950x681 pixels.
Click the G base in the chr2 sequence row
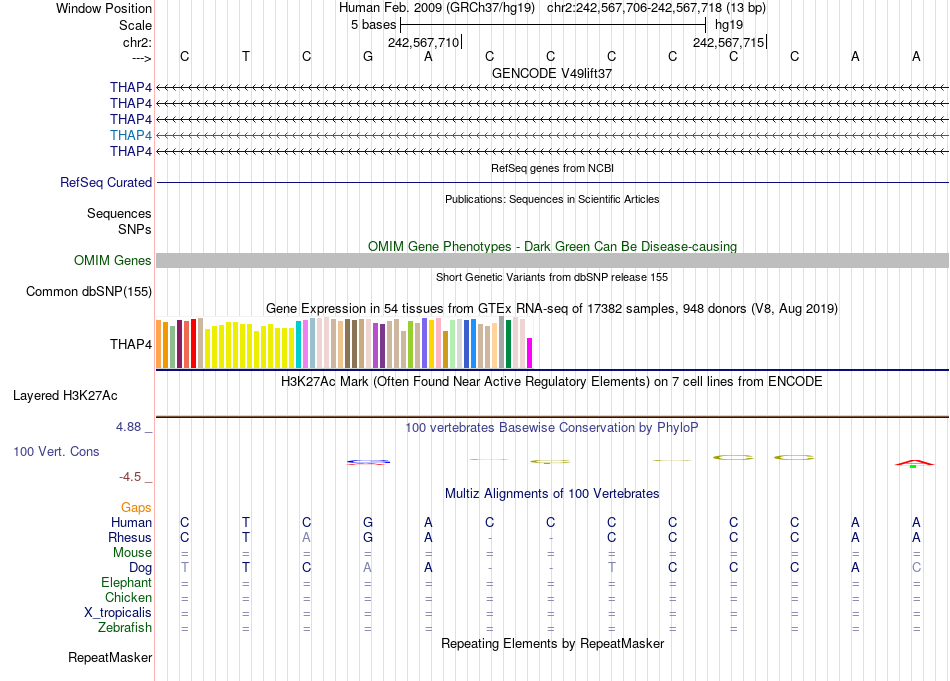pos(368,56)
